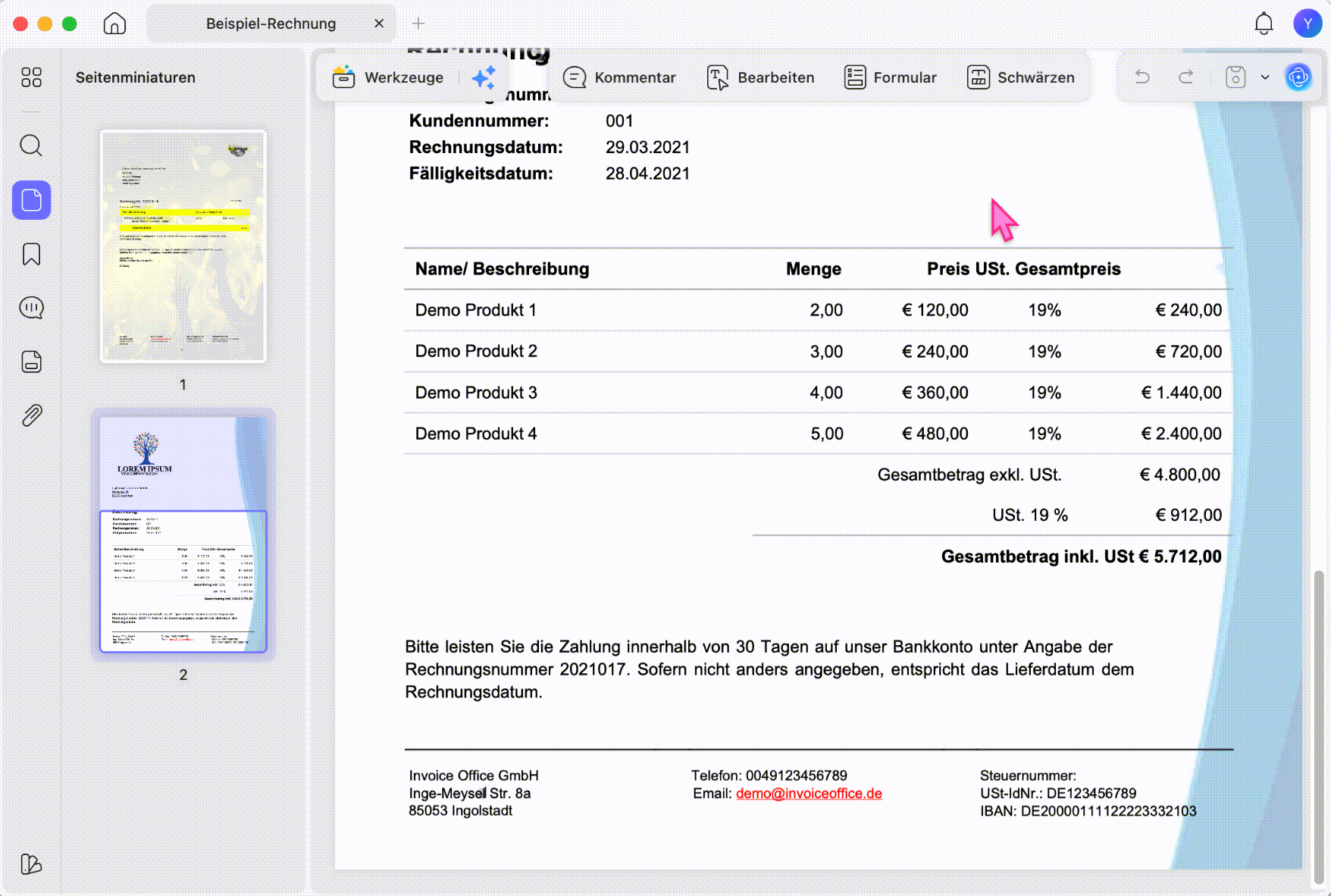The width and height of the screenshot is (1331, 896).
Task: Expand the save options dropdown arrow
Action: pyautogui.click(x=1265, y=77)
